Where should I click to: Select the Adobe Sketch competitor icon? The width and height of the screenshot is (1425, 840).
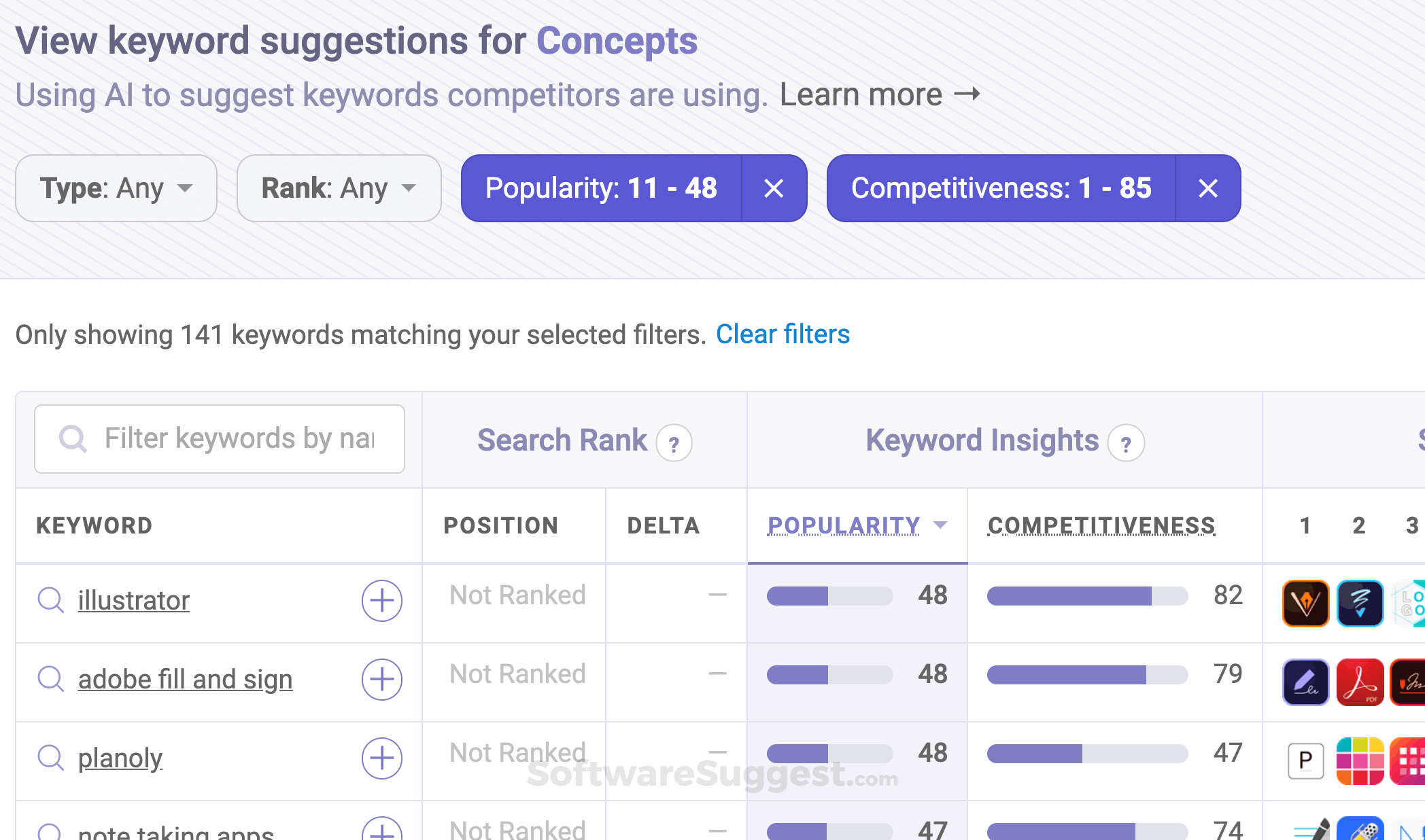[1359, 602]
